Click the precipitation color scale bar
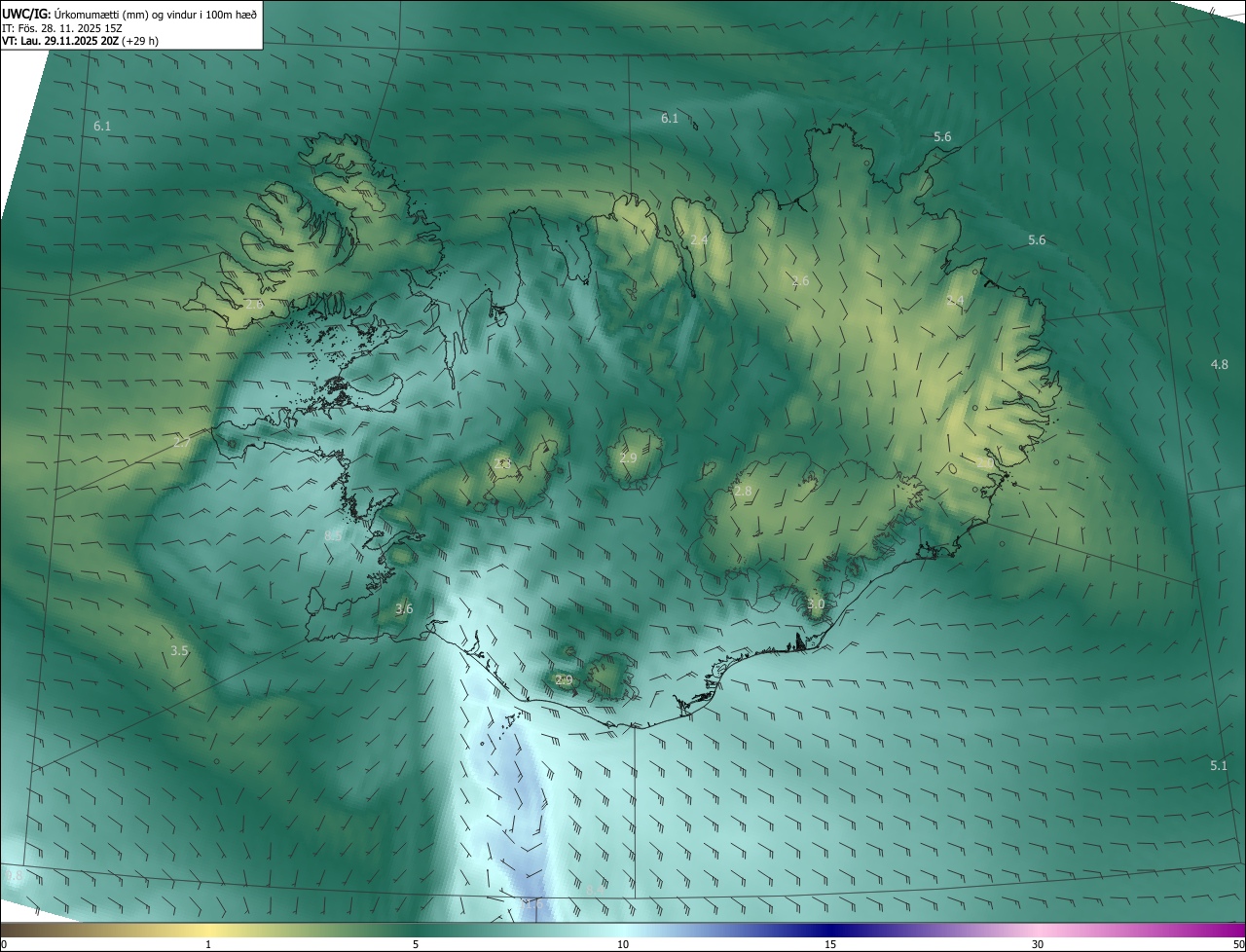 (623, 930)
